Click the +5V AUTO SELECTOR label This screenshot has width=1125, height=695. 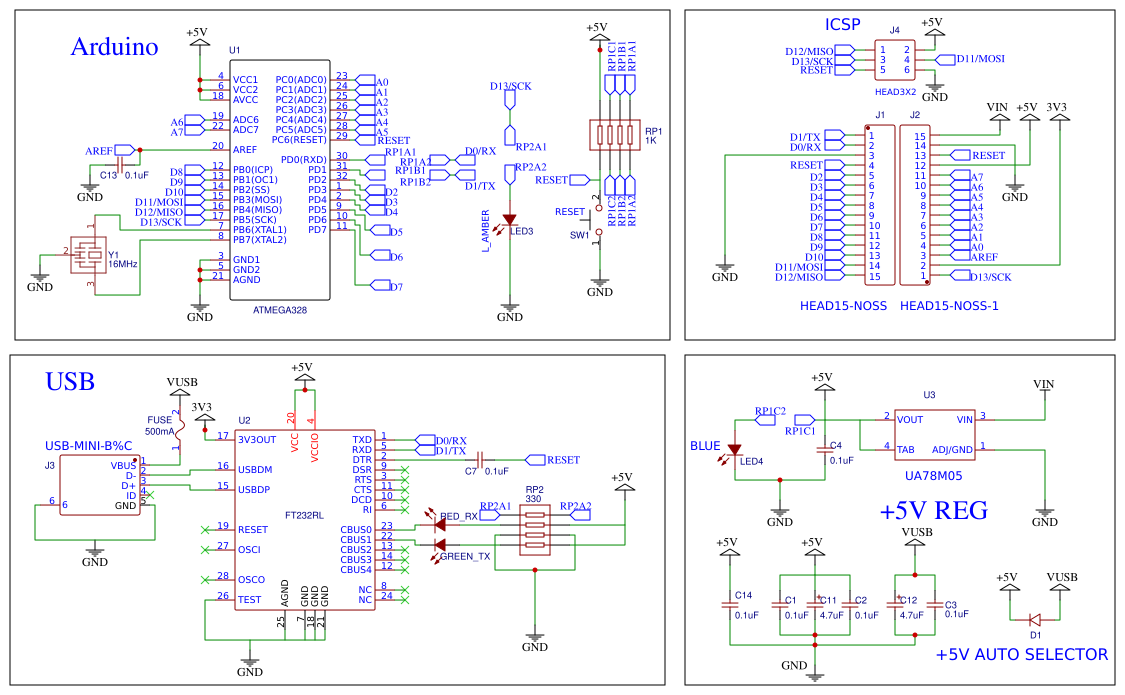click(1019, 655)
